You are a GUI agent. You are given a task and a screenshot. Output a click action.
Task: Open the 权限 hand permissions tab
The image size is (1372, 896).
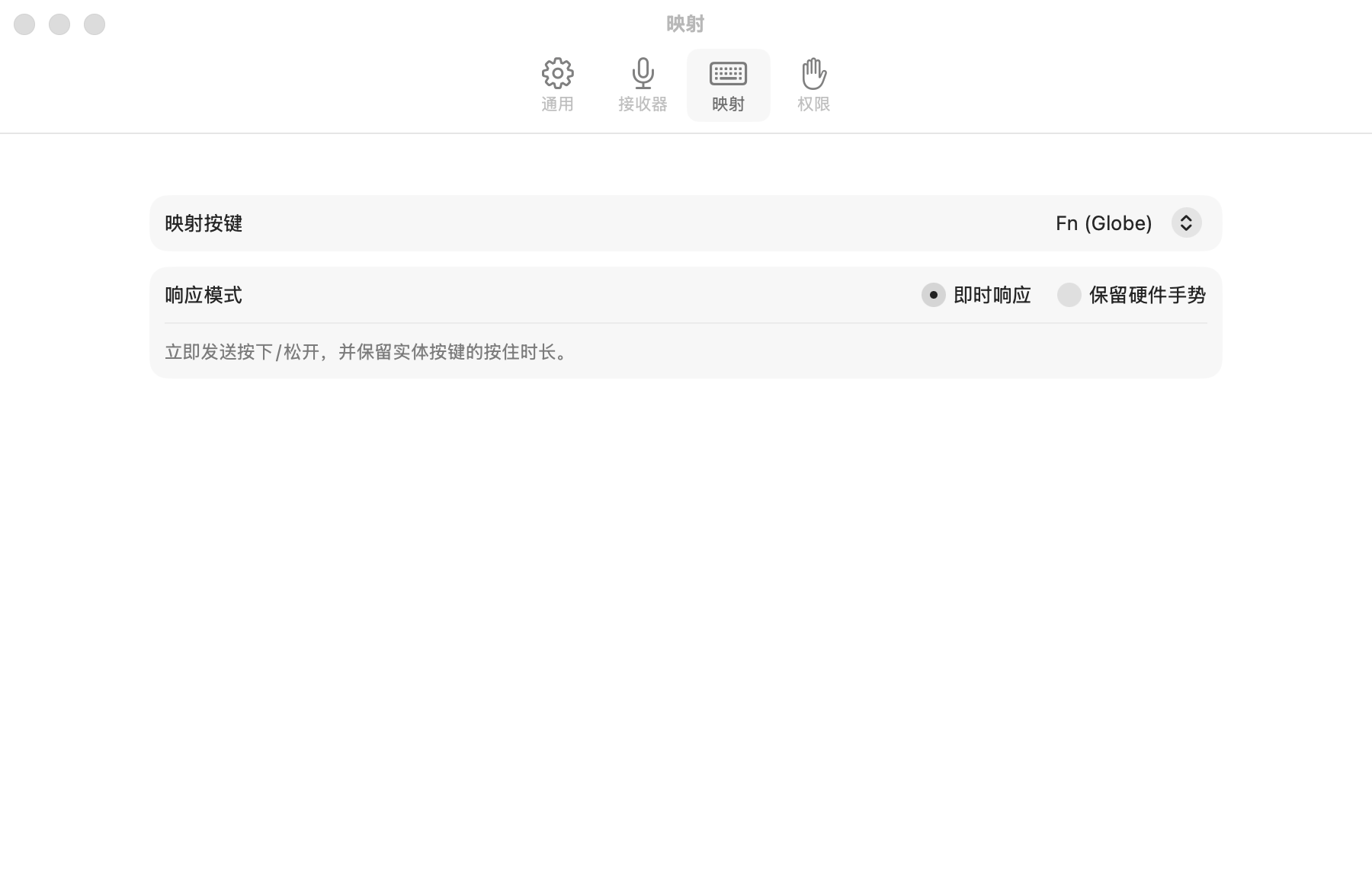point(813,85)
